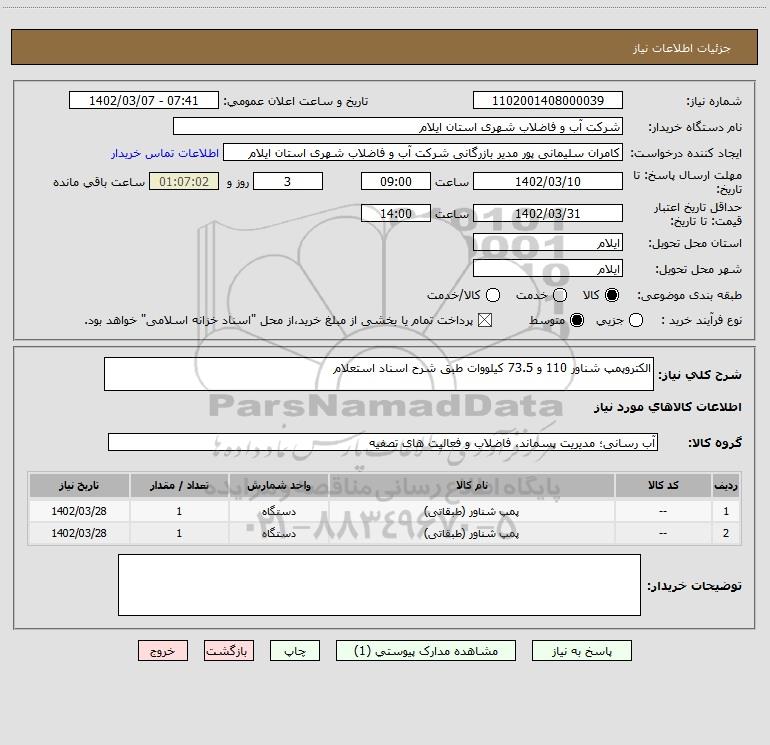The width and height of the screenshot is (770, 745).
Task: Click row 1 quantity cell
Action: [179, 511]
